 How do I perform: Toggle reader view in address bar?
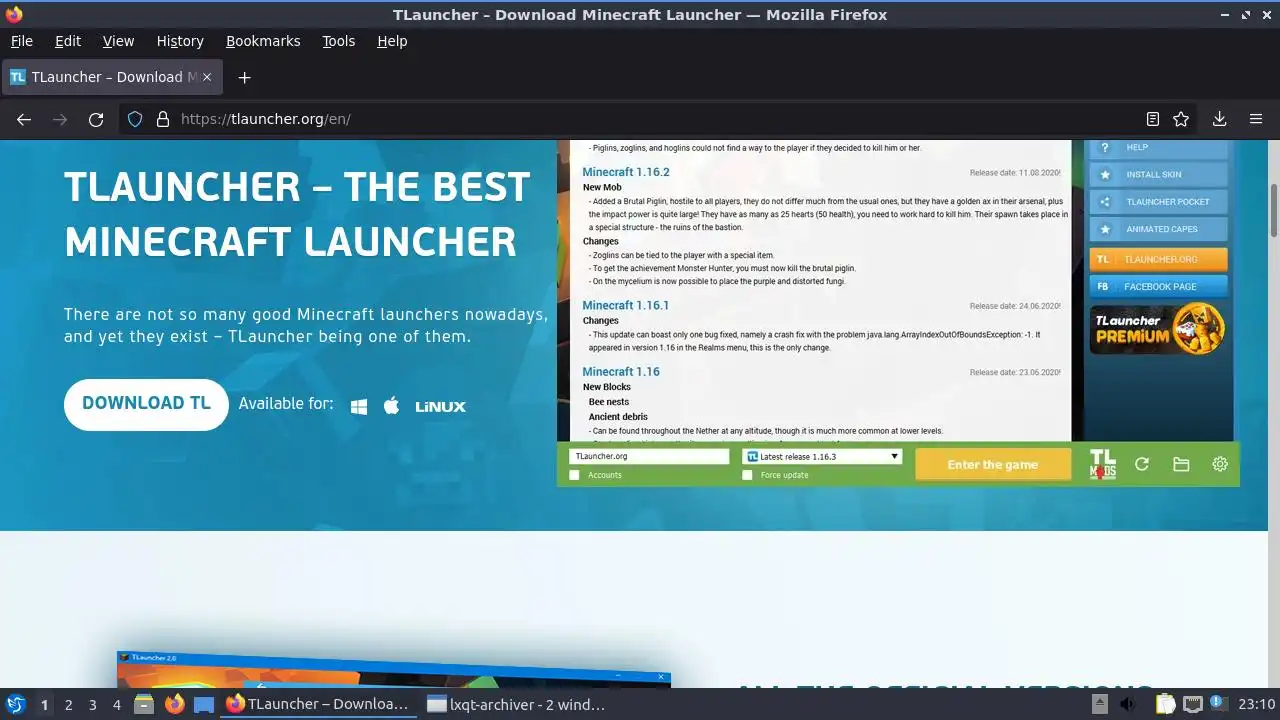tap(1153, 119)
